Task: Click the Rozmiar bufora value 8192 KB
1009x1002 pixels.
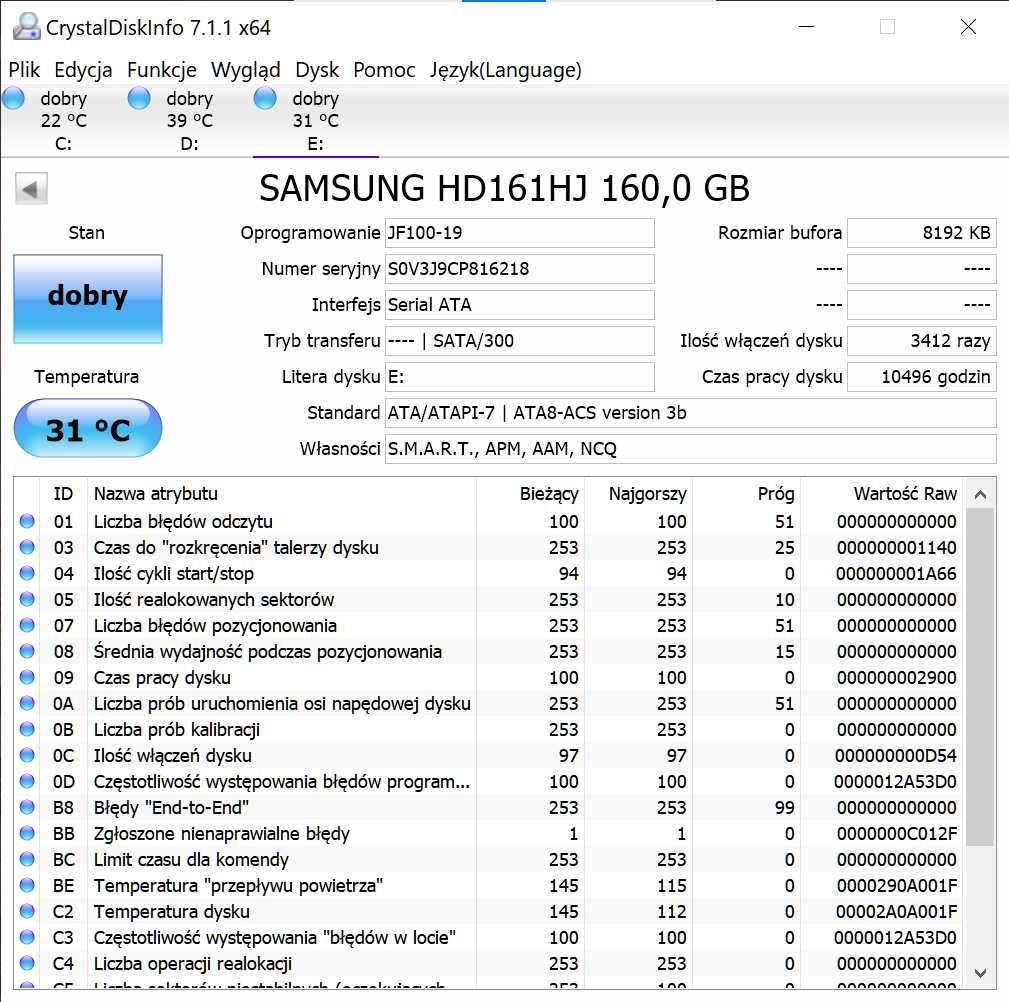Action: coord(921,233)
